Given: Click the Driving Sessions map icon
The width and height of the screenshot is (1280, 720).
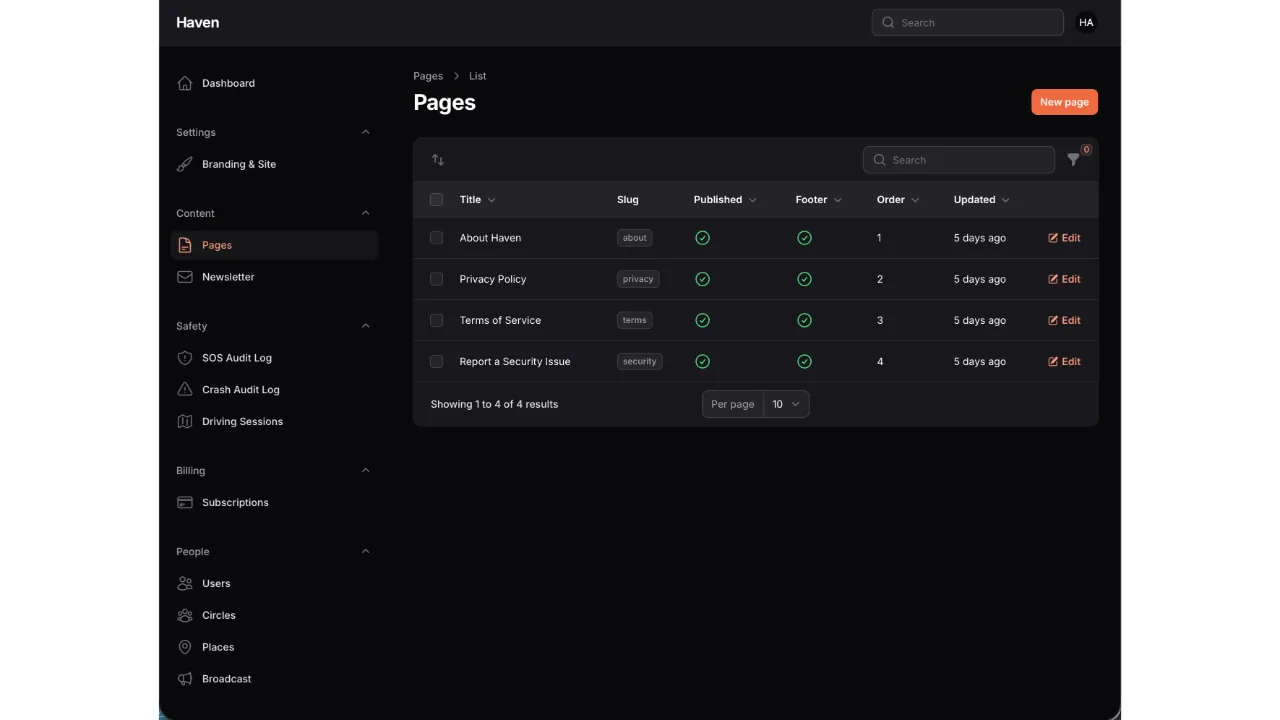Looking at the screenshot, I should [x=185, y=422].
